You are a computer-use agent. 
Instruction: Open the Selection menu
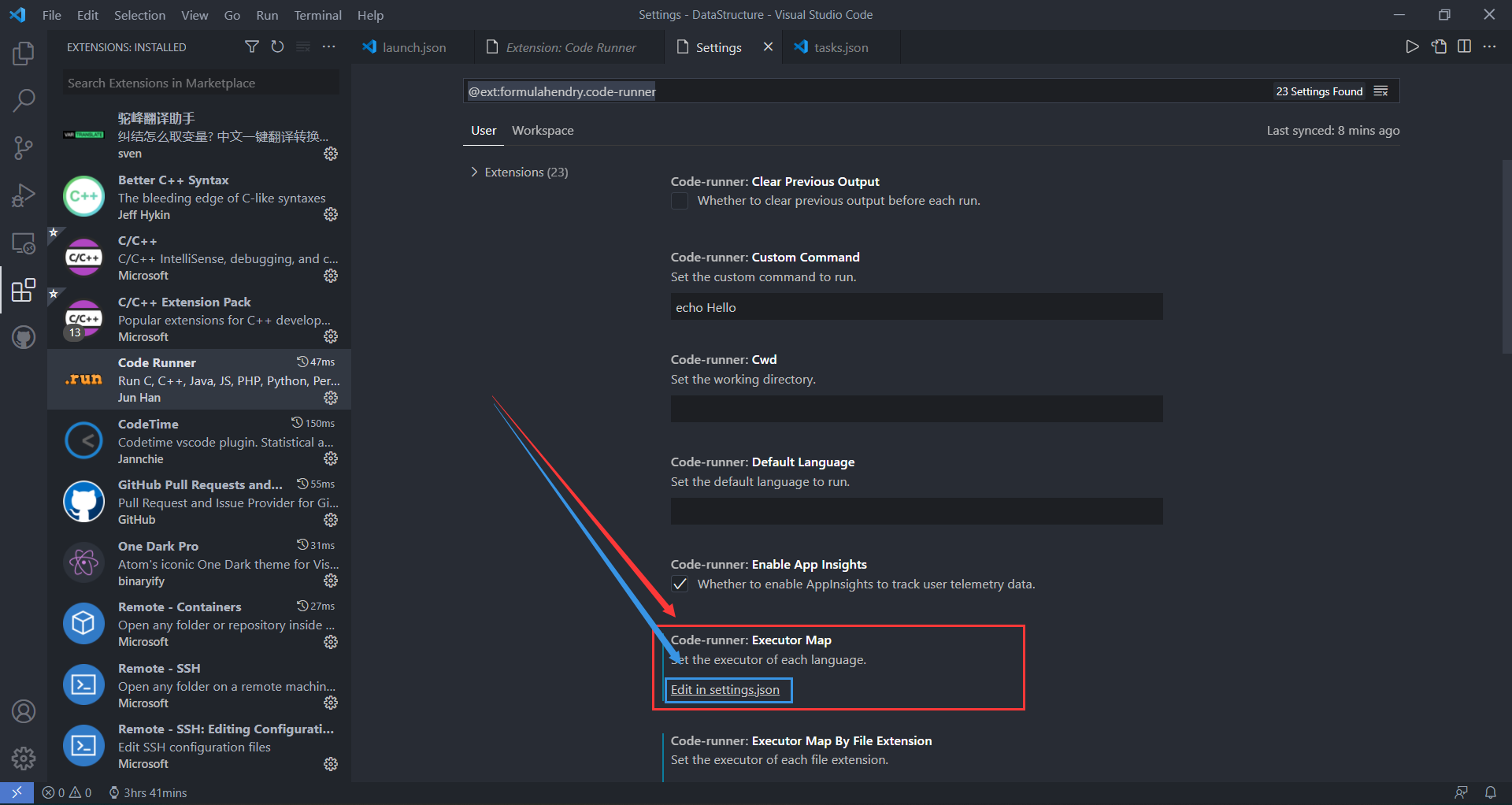click(x=139, y=15)
